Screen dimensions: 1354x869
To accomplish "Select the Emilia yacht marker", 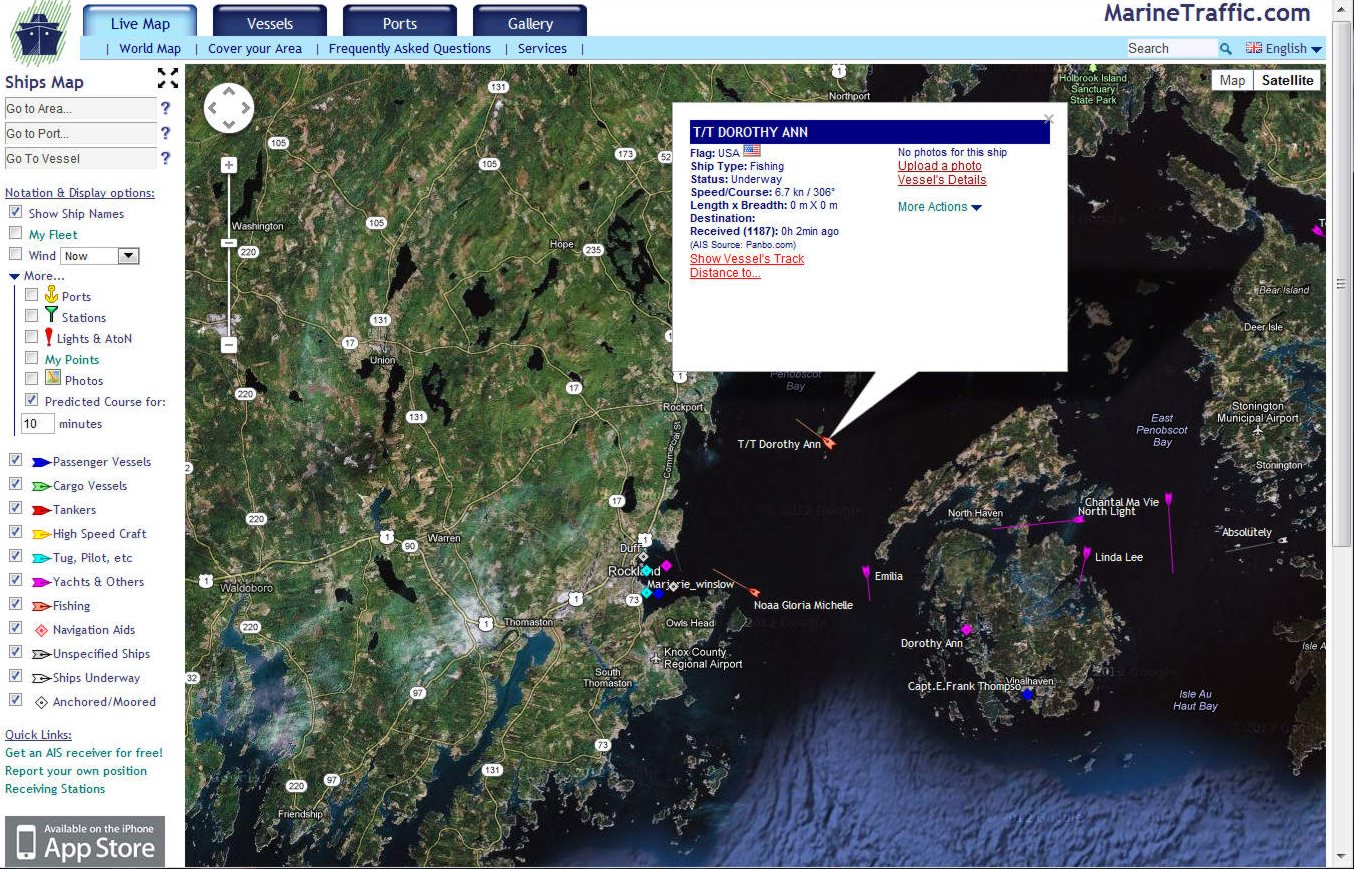I will pos(866,573).
